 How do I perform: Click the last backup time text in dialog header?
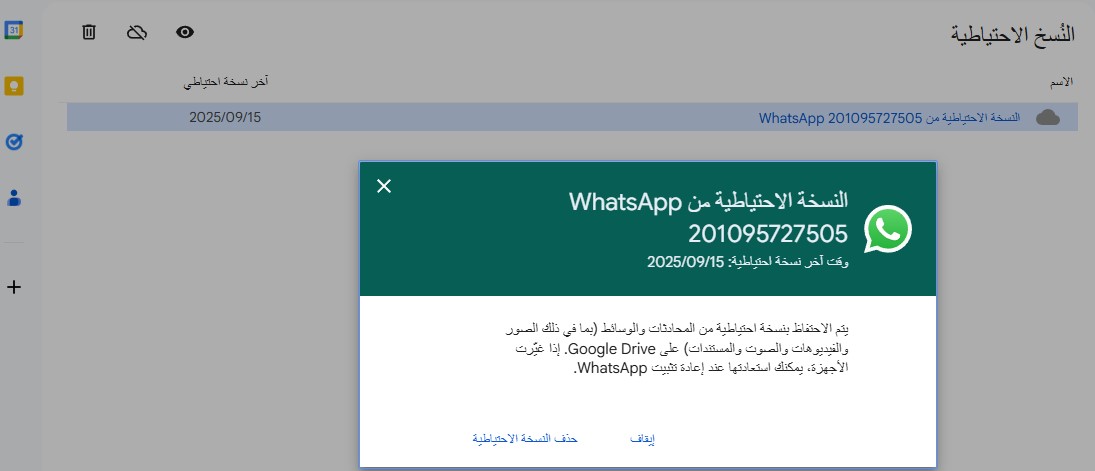[x=747, y=262]
